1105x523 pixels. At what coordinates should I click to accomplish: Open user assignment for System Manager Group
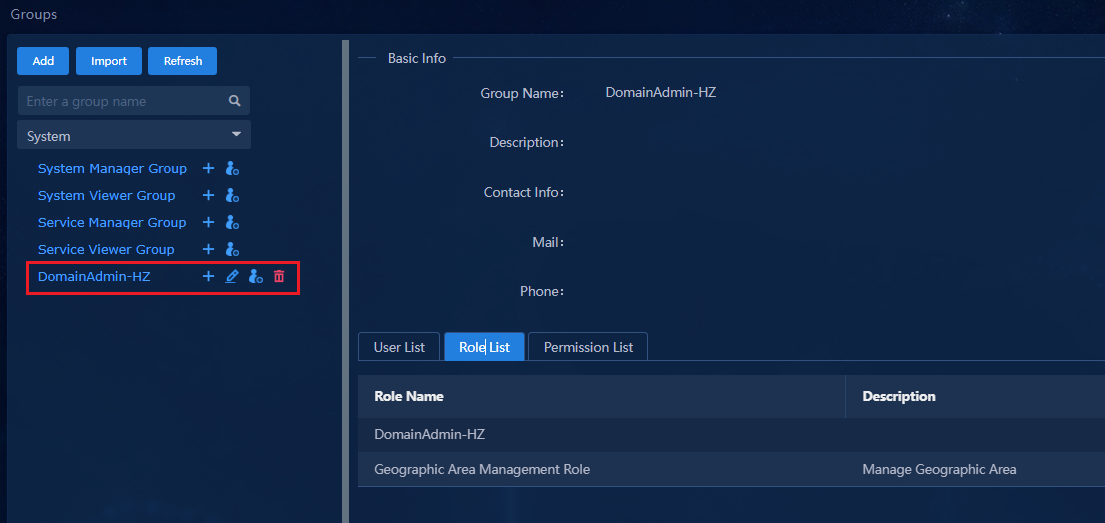click(233, 169)
